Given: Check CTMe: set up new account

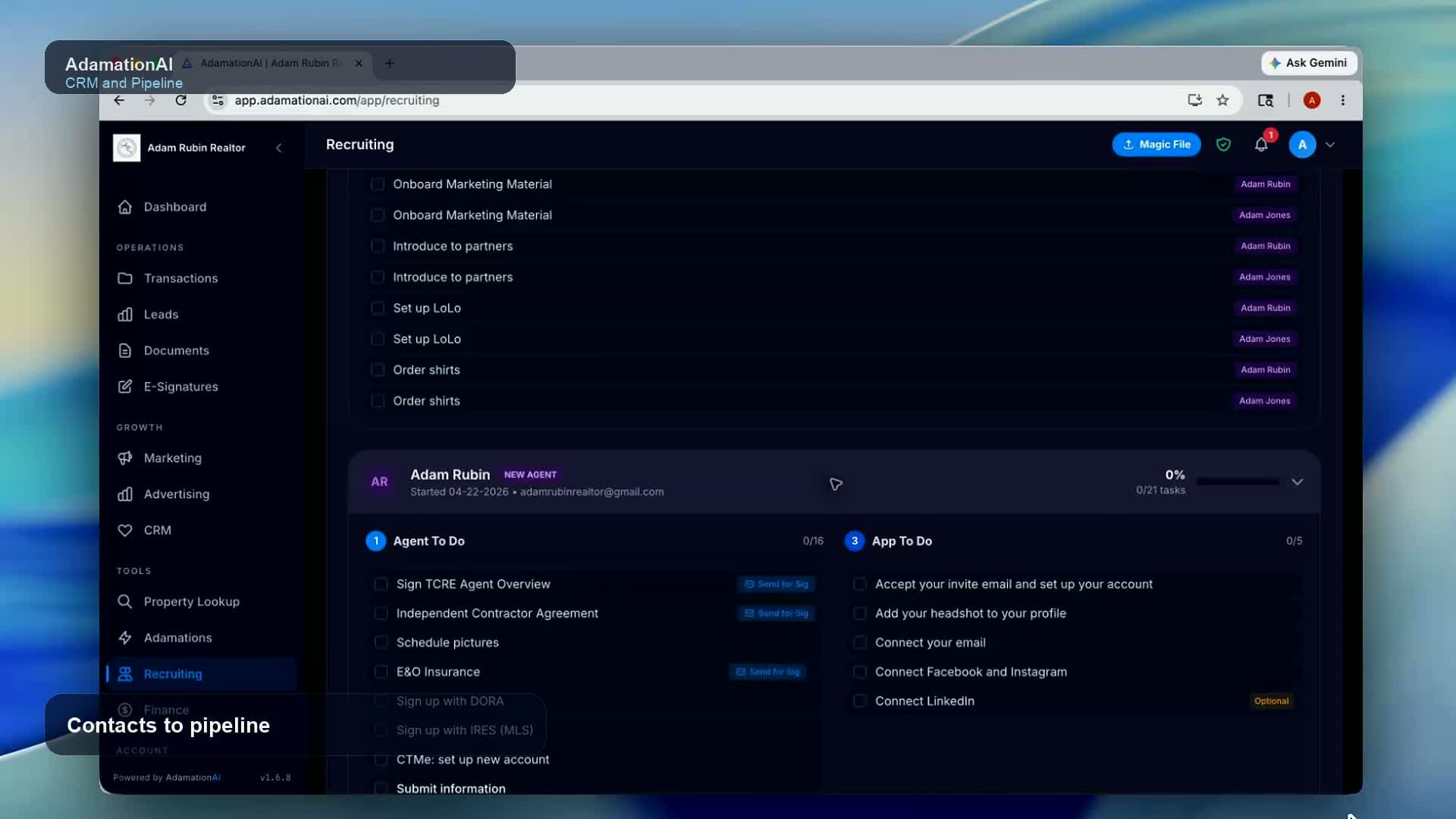Looking at the screenshot, I should click(x=381, y=759).
